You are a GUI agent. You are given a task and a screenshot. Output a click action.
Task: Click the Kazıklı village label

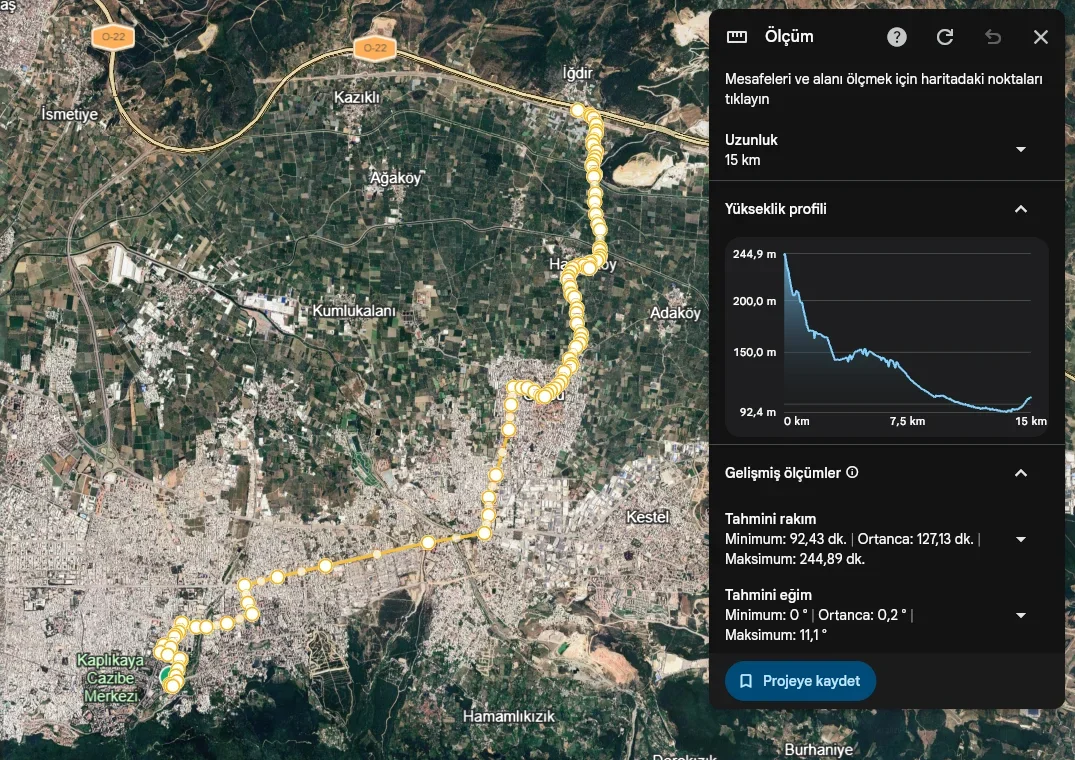click(x=357, y=97)
